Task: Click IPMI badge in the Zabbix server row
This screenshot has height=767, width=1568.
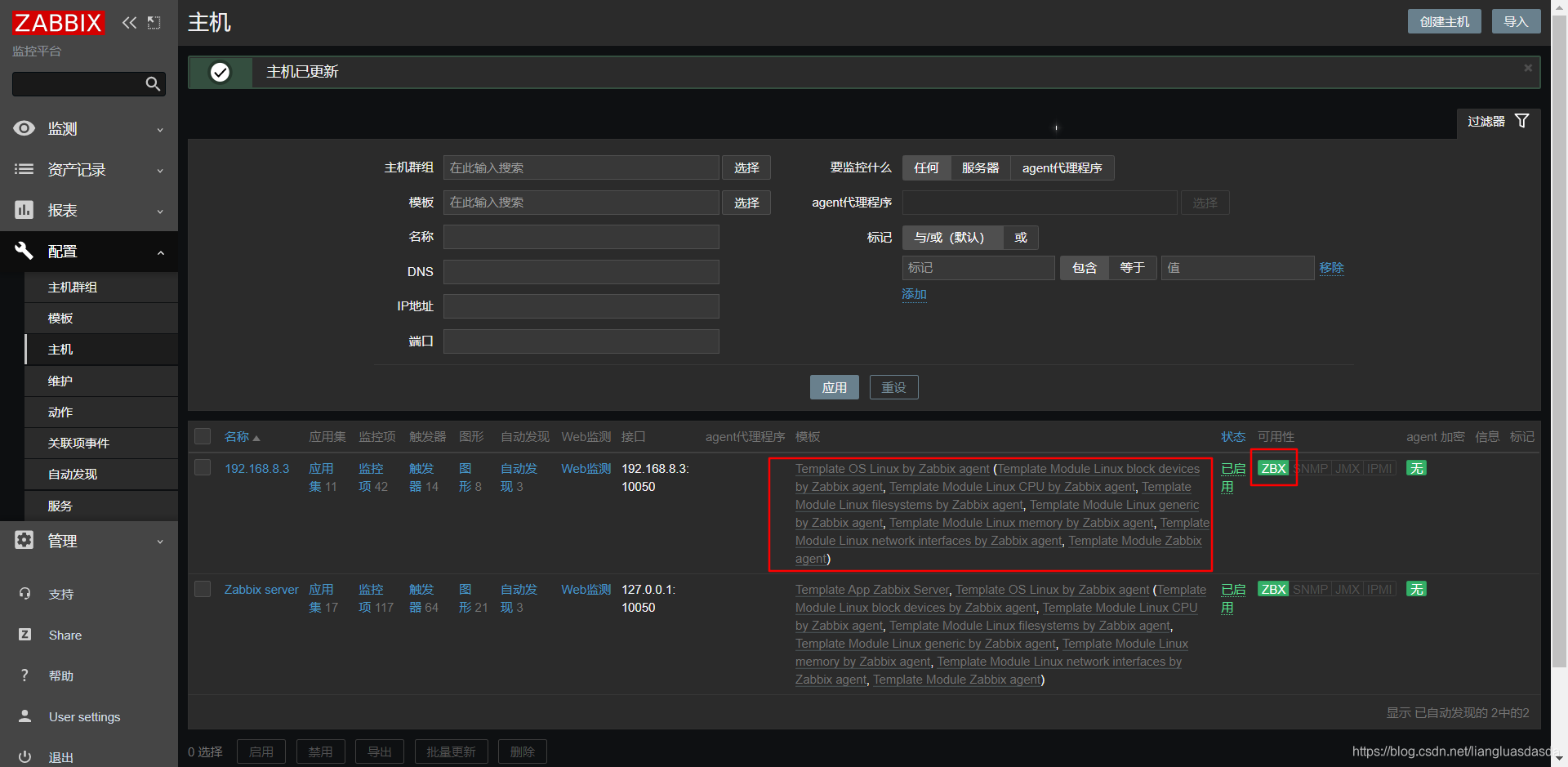Action: click(1380, 589)
